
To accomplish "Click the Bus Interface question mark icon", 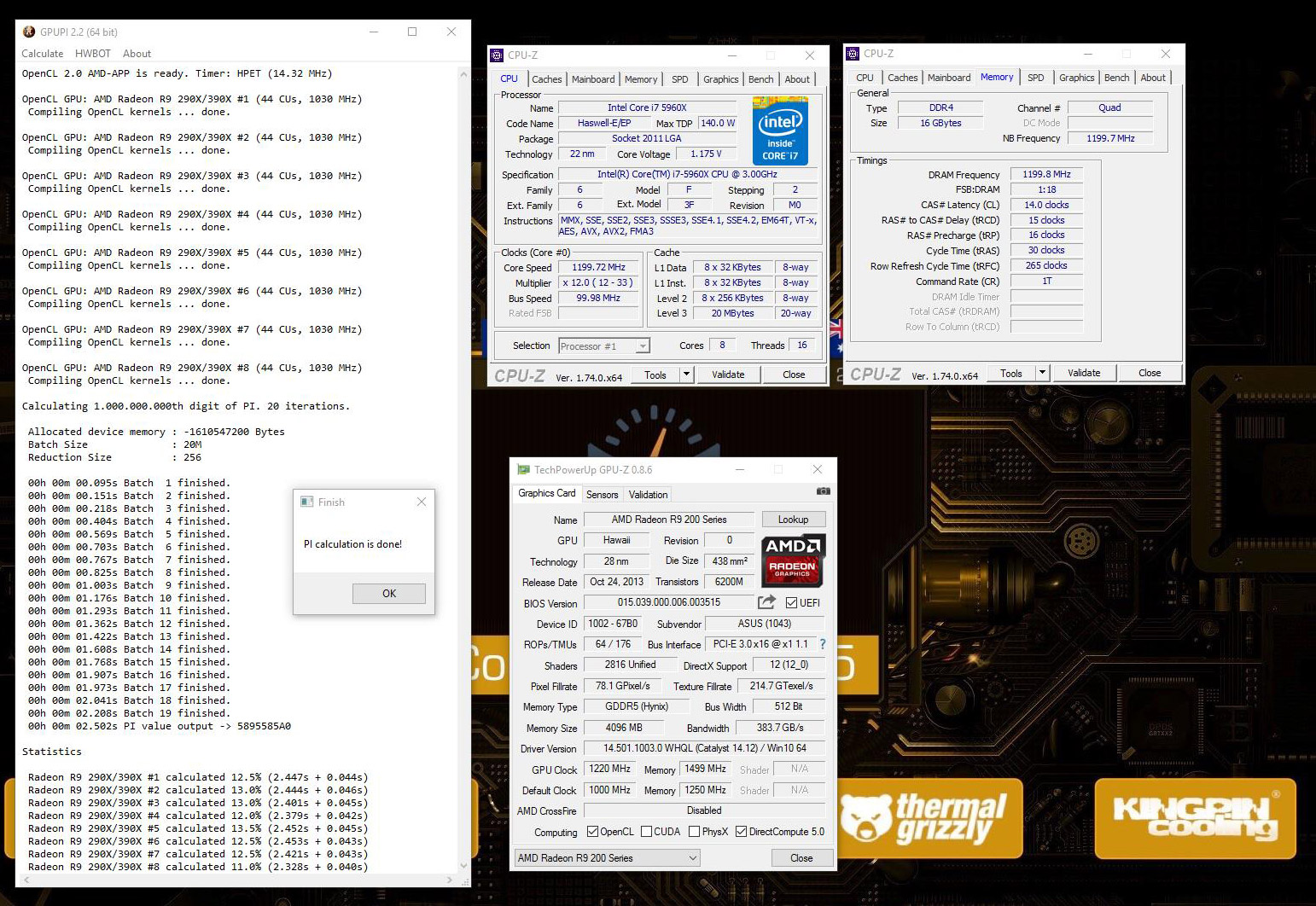I will coord(823,644).
